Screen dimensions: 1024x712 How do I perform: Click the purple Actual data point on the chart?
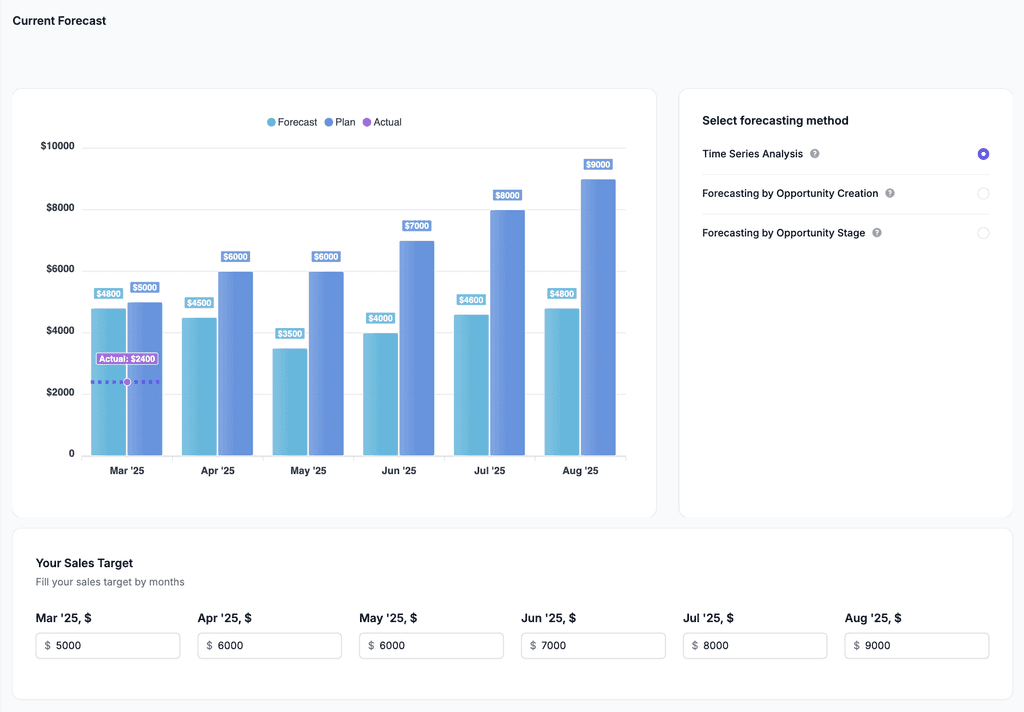[127, 381]
